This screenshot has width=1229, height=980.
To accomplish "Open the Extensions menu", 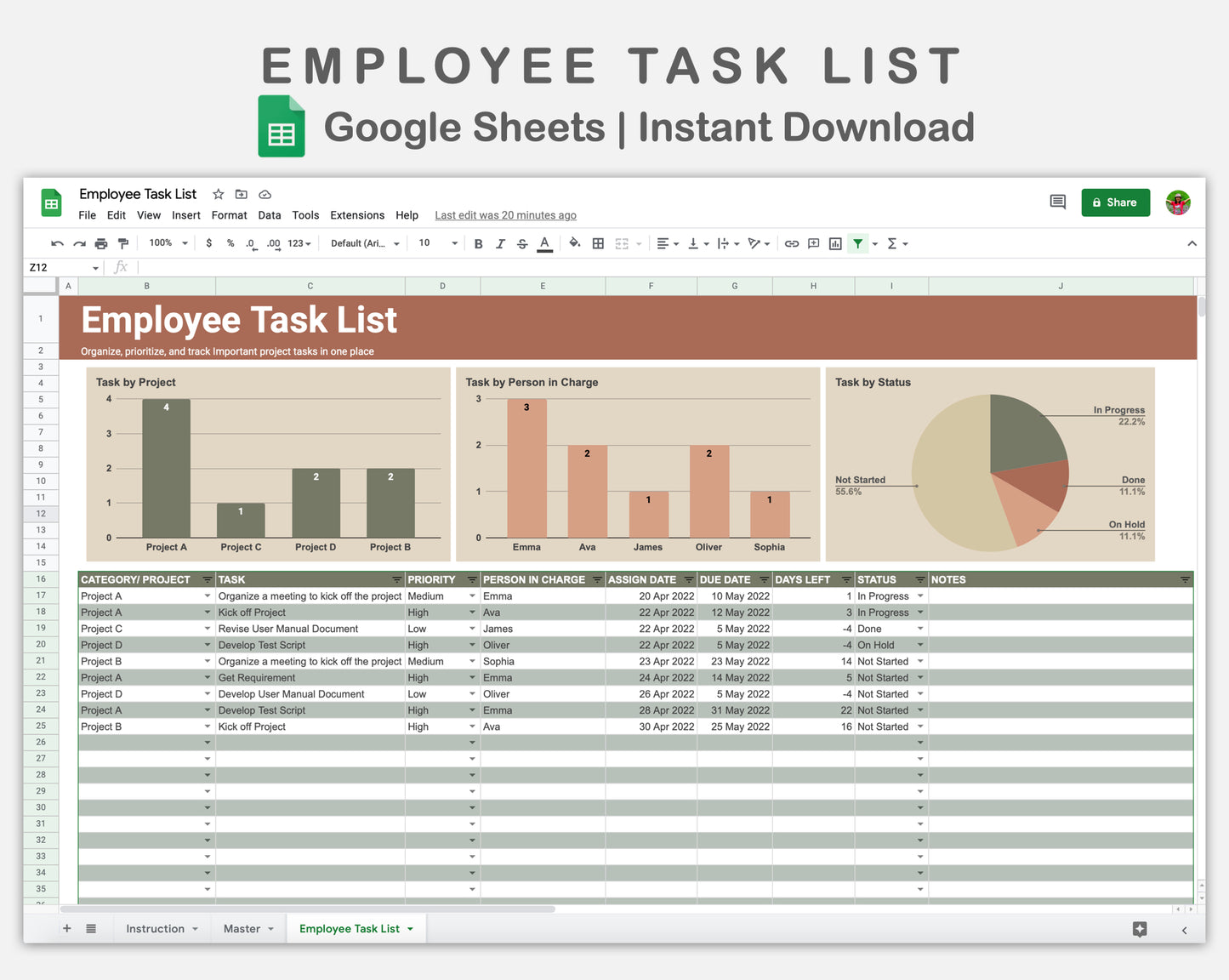I will coord(357,215).
